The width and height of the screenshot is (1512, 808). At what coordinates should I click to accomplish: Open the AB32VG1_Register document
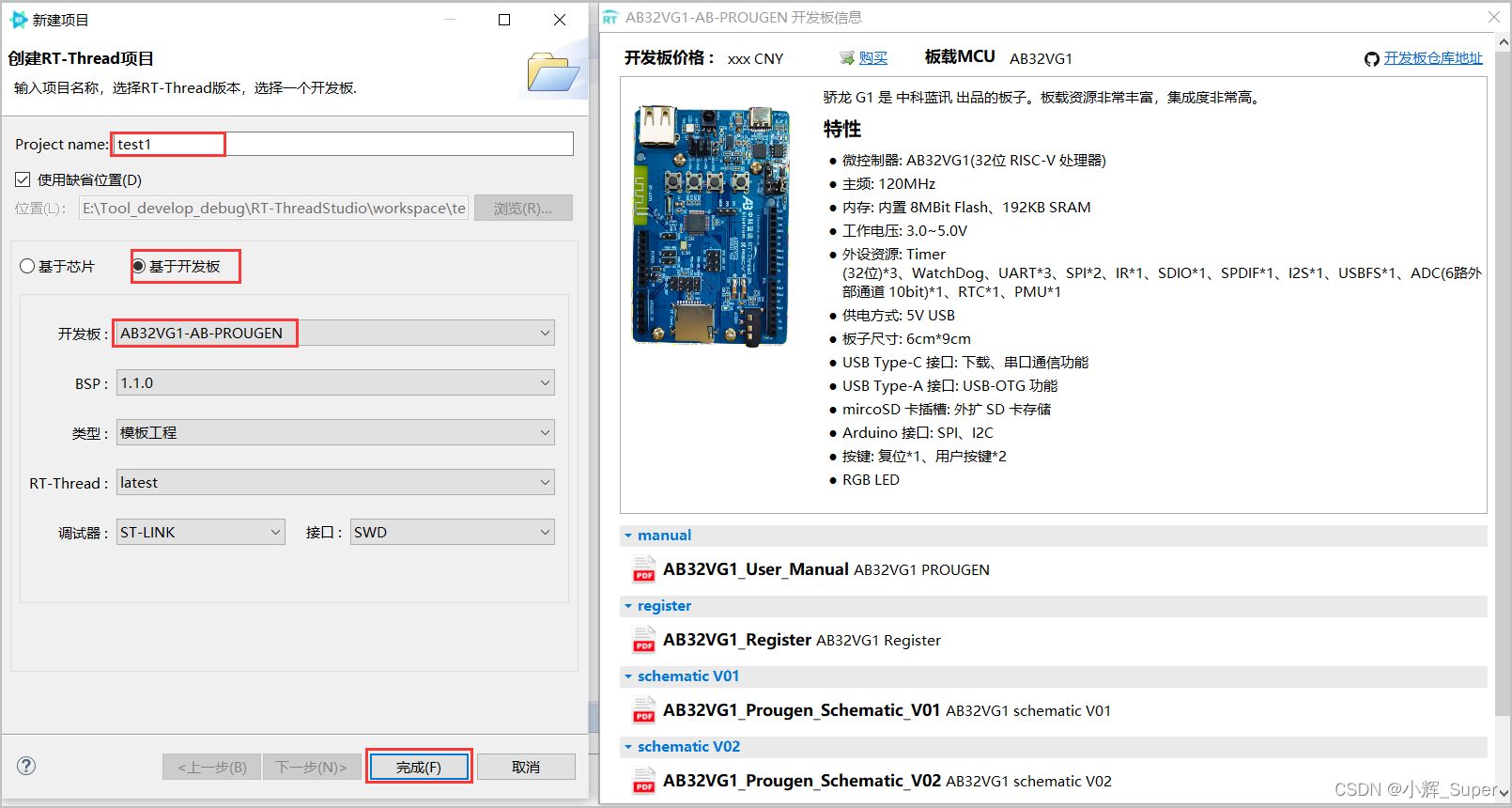[x=737, y=640]
